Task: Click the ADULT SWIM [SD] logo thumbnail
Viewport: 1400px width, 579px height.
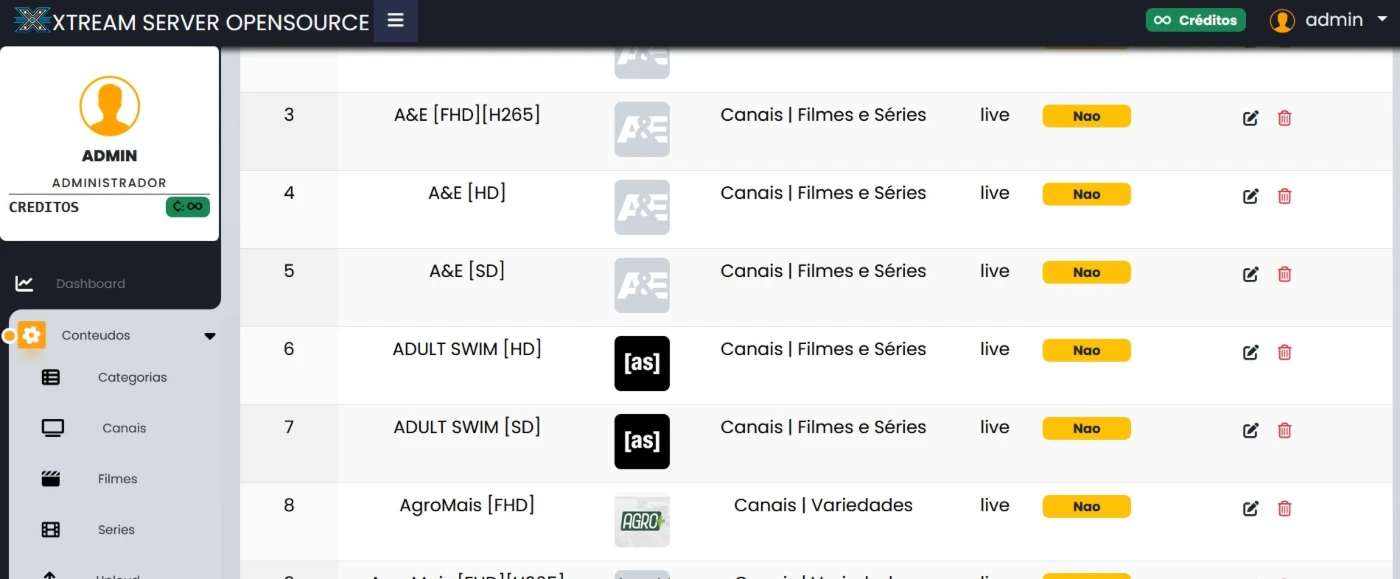Action: 642,441
